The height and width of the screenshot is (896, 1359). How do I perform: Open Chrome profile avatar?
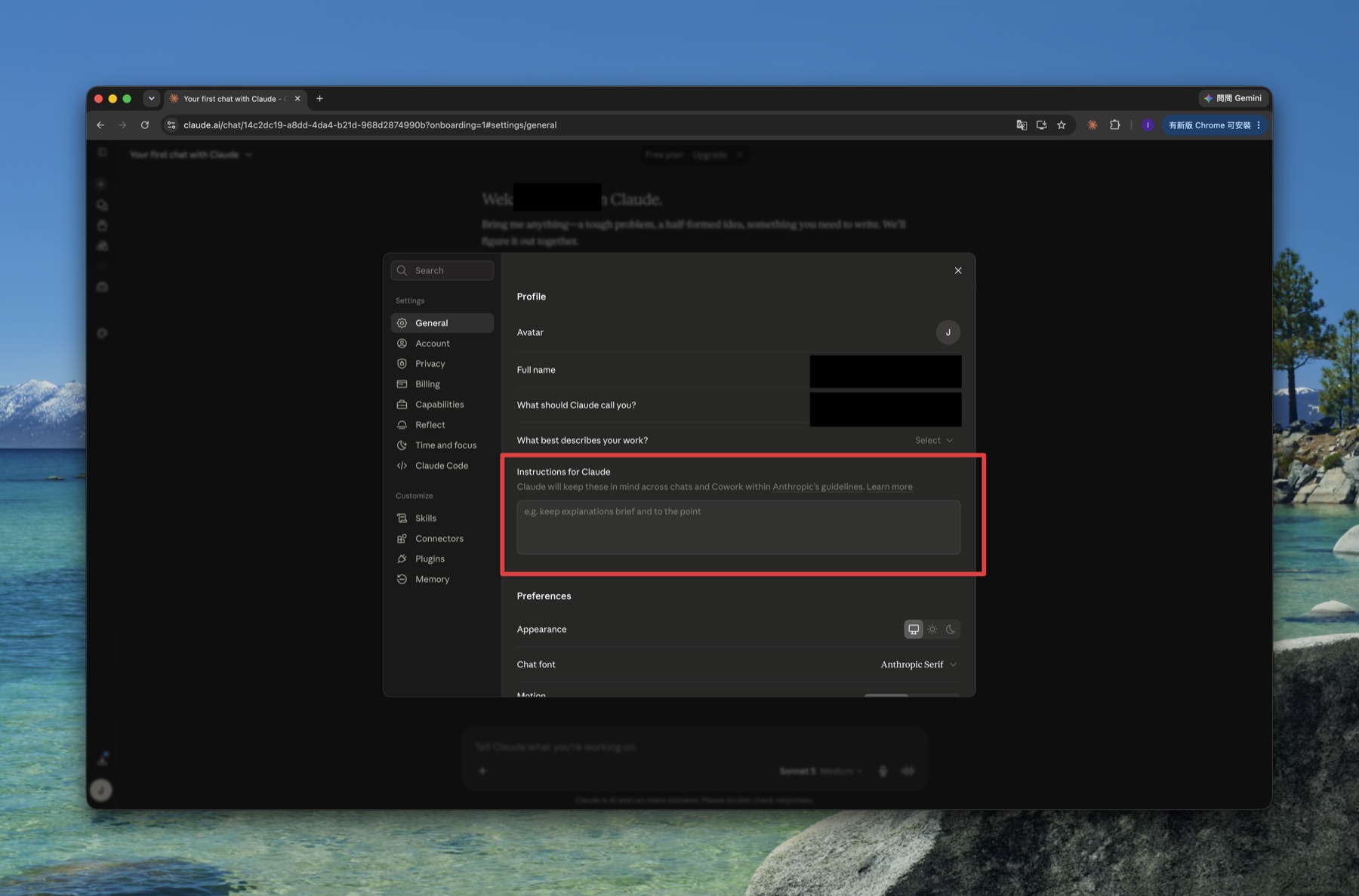click(1148, 125)
